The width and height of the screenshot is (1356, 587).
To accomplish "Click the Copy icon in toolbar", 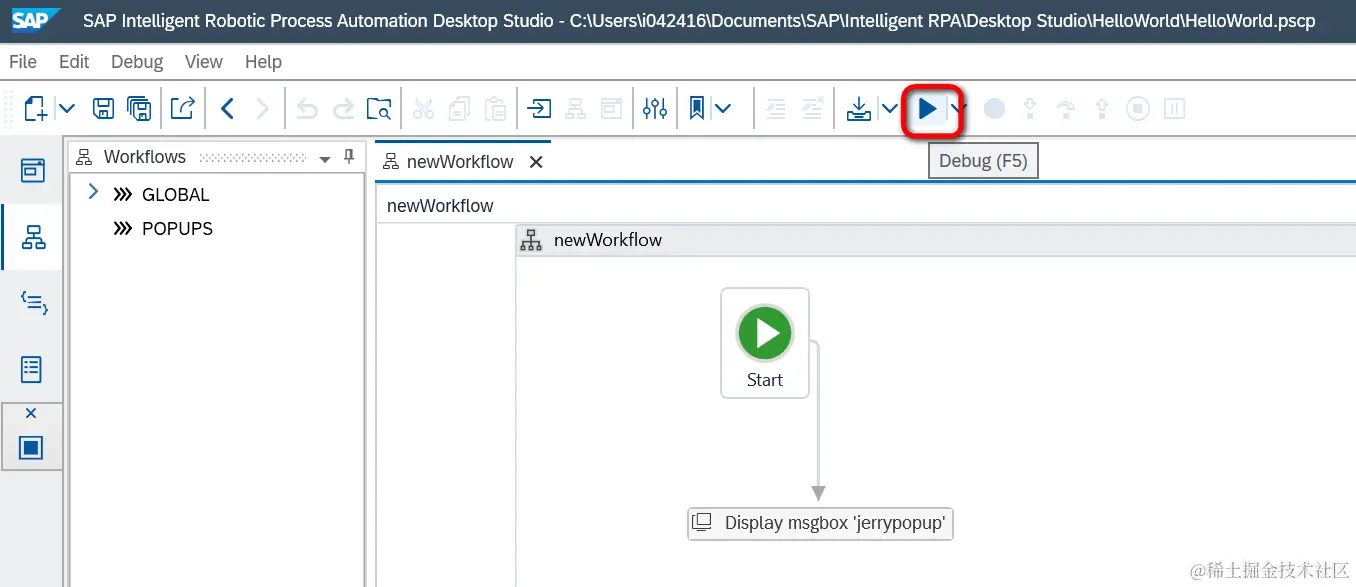I will [x=459, y=108].
